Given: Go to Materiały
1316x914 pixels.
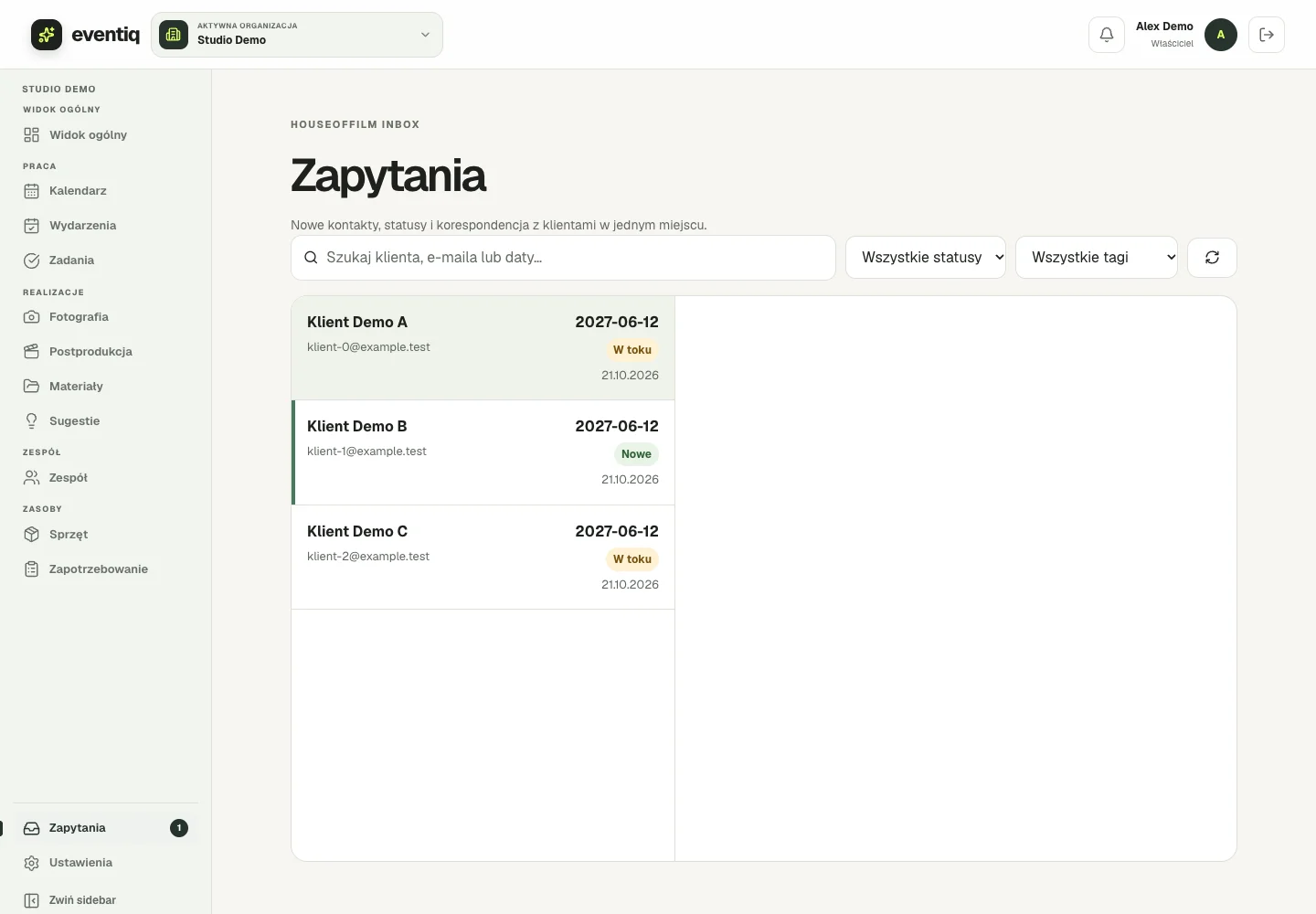Looking at the screenshot, I should [105, 387].
